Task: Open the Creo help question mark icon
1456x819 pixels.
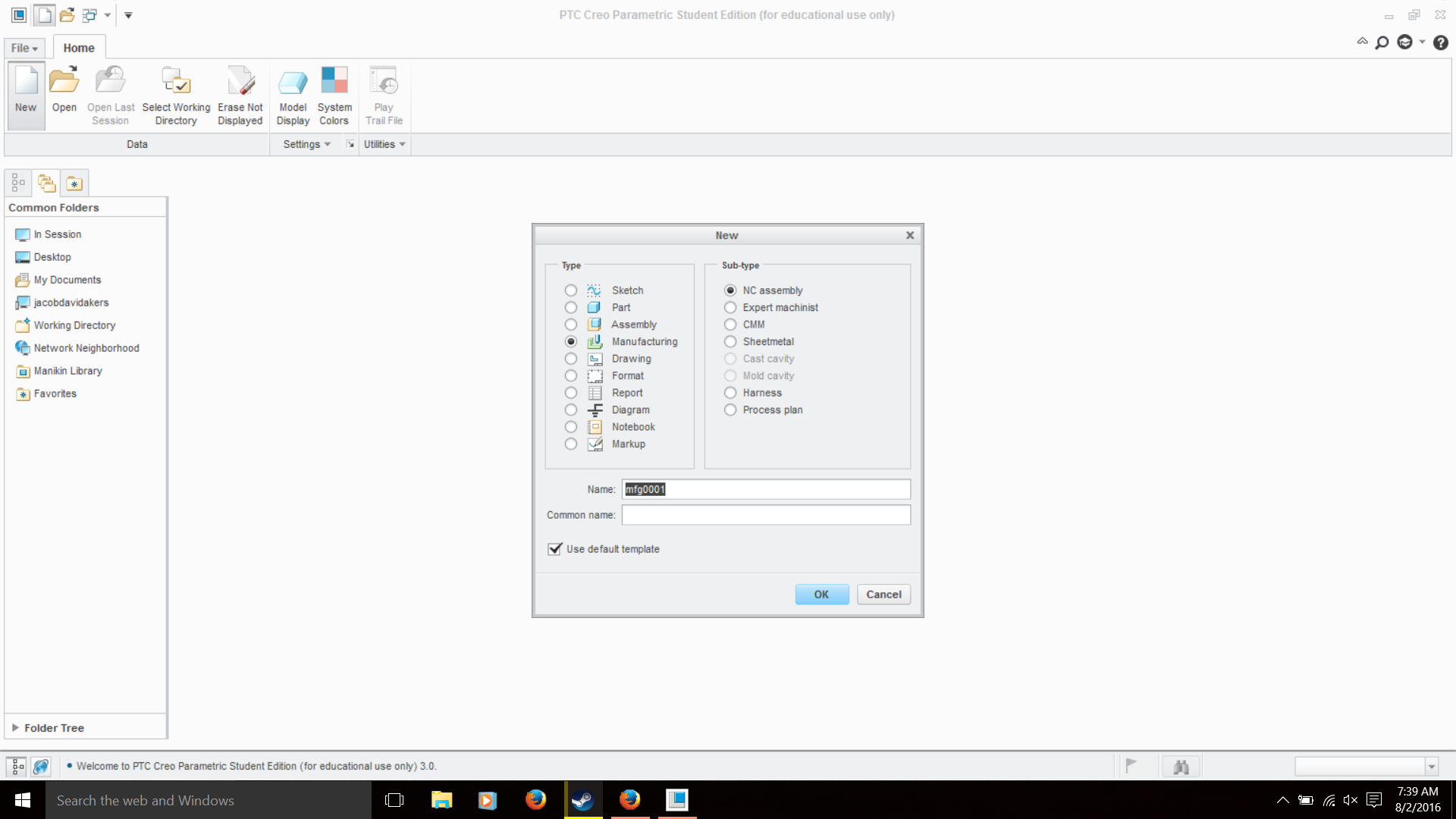Action: coord(1441,43)
